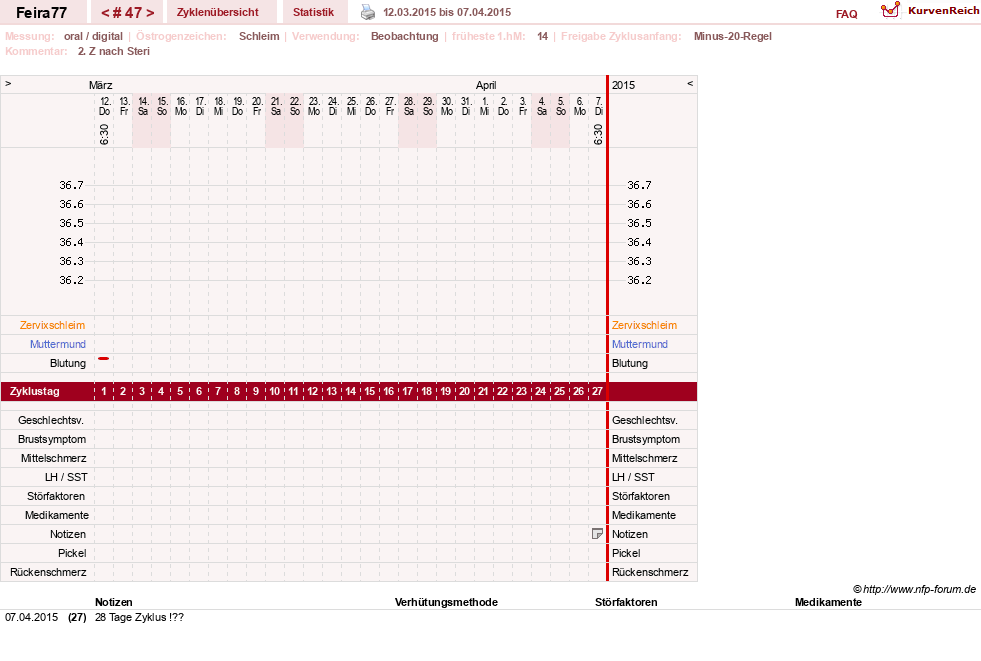Image resolution: width=981 pixels, height=661 pixels.
Task: Click the Verhütungsmethode column header
Action: (x=446, y=602)
